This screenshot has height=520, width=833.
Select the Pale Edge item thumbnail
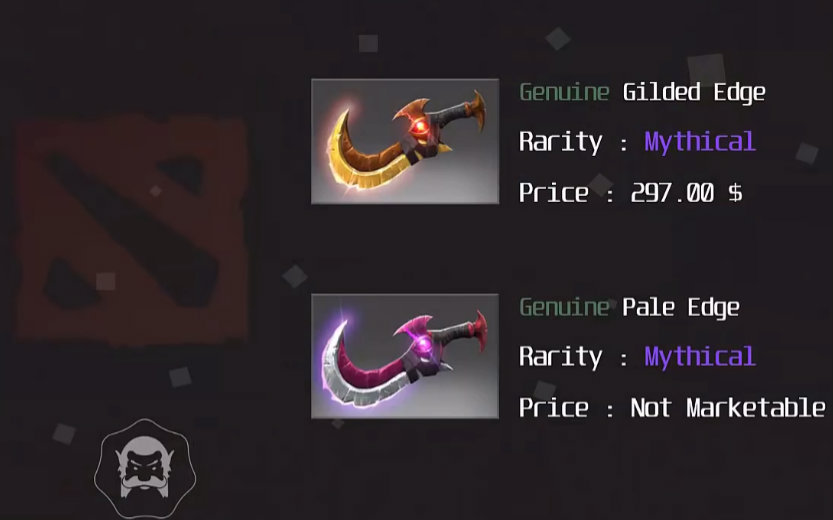pyautogui.click(x=405, y=356)
